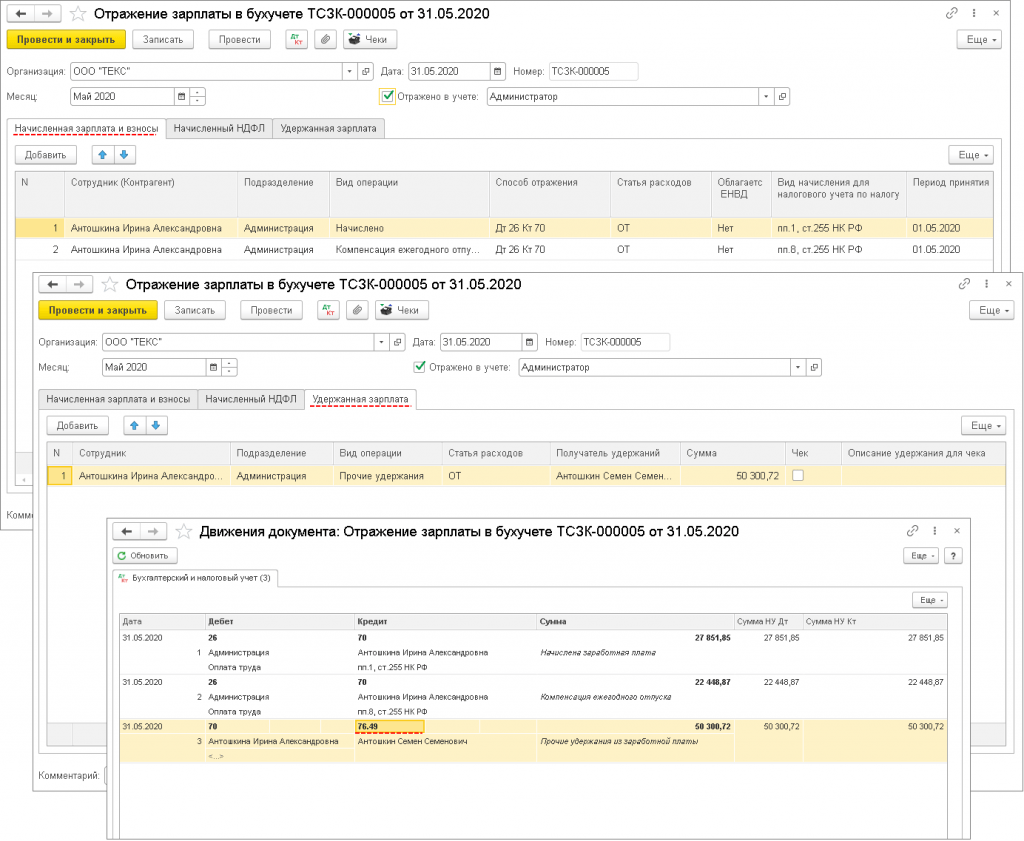1024x841 pixels.
Task: Click the paperclip attachments icon in the top window
Action: pyautogui.click(x=325, y=39)
